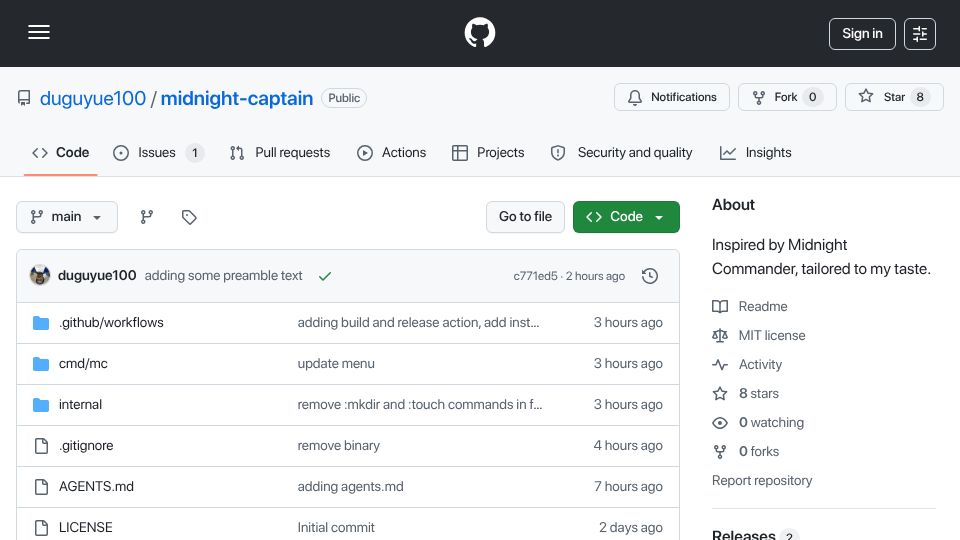The width and height of the screenshot is (960, 540).
Task: Open 'remove binary' commit message
Action: click(339, 446)
